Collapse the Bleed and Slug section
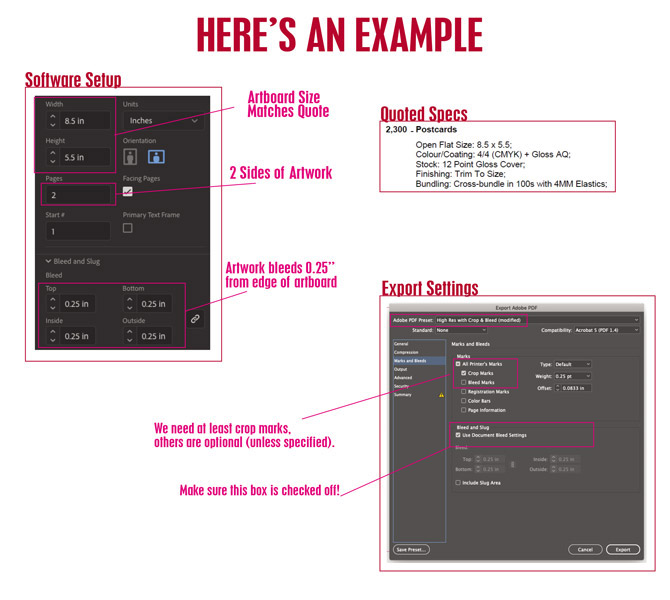 [48, 261]
